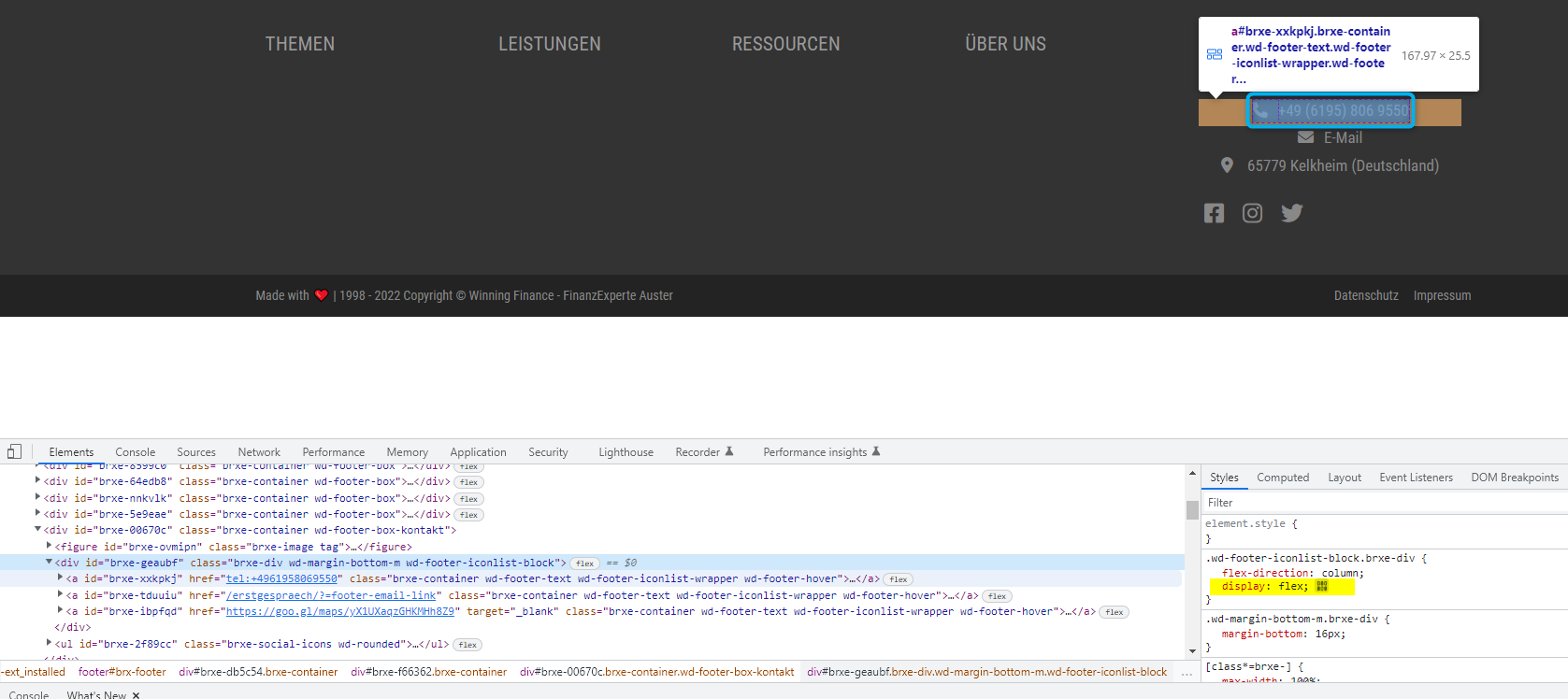Viewport: 1568px width, 699px height.
Task: Click the E-Mail contact link
Action: click(x=1343, y=137)
